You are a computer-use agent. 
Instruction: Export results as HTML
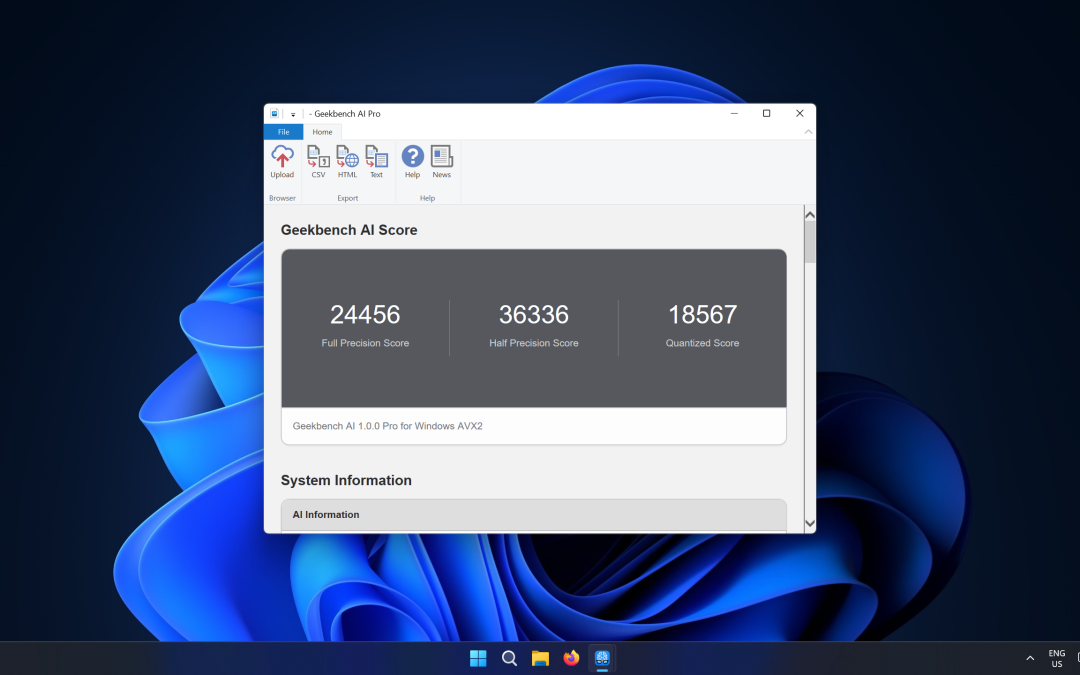click(347, 160)
